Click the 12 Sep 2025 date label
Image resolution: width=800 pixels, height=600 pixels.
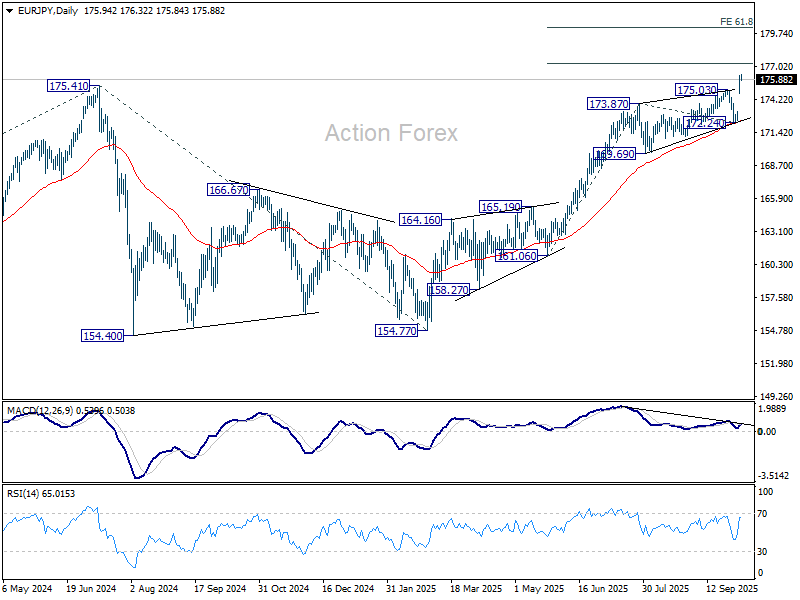point(732,588)
